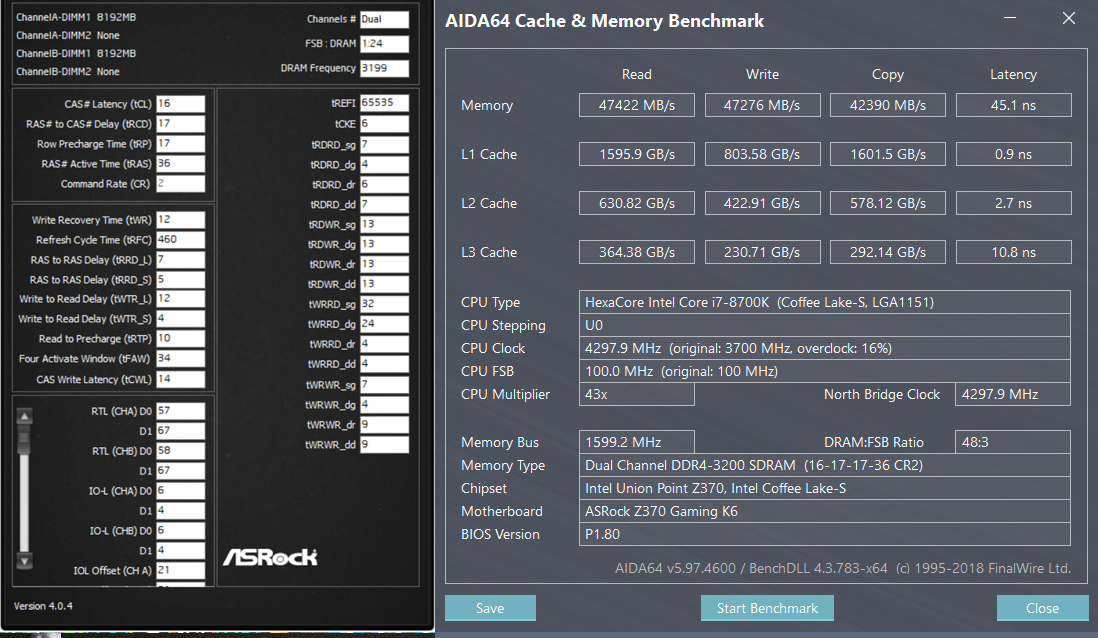
Task: Click Motherboard value ASRock Z370 Gaming K6
Action: (824, 511)
